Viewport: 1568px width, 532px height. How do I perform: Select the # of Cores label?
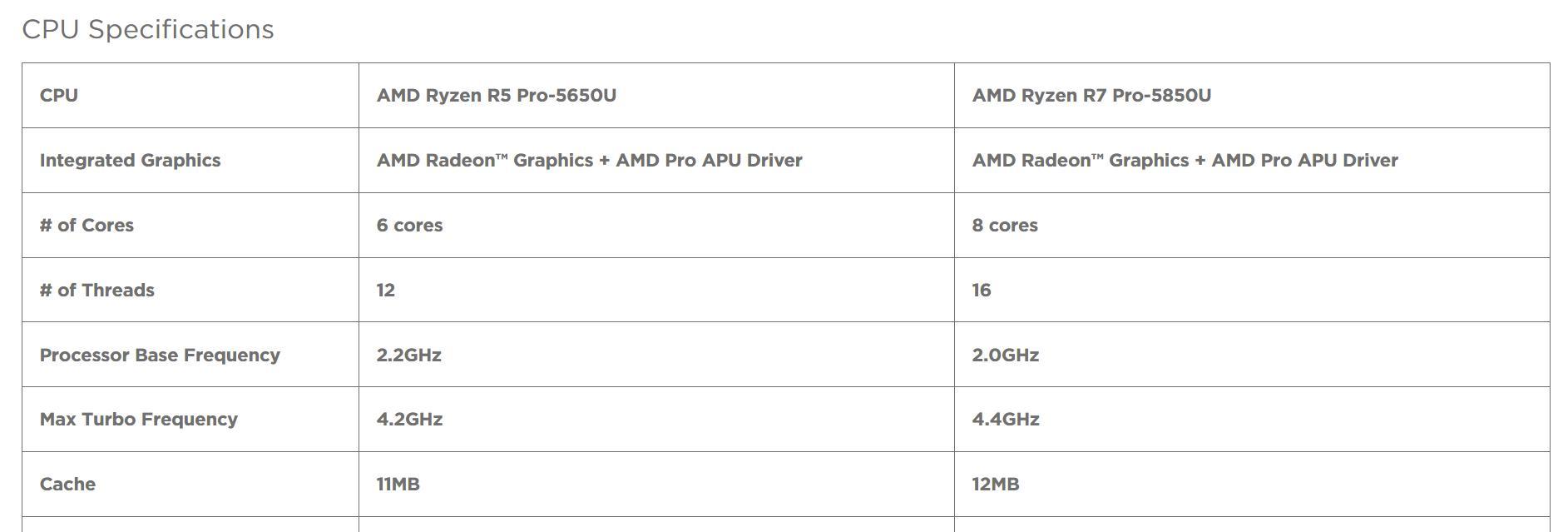point(87,225)
